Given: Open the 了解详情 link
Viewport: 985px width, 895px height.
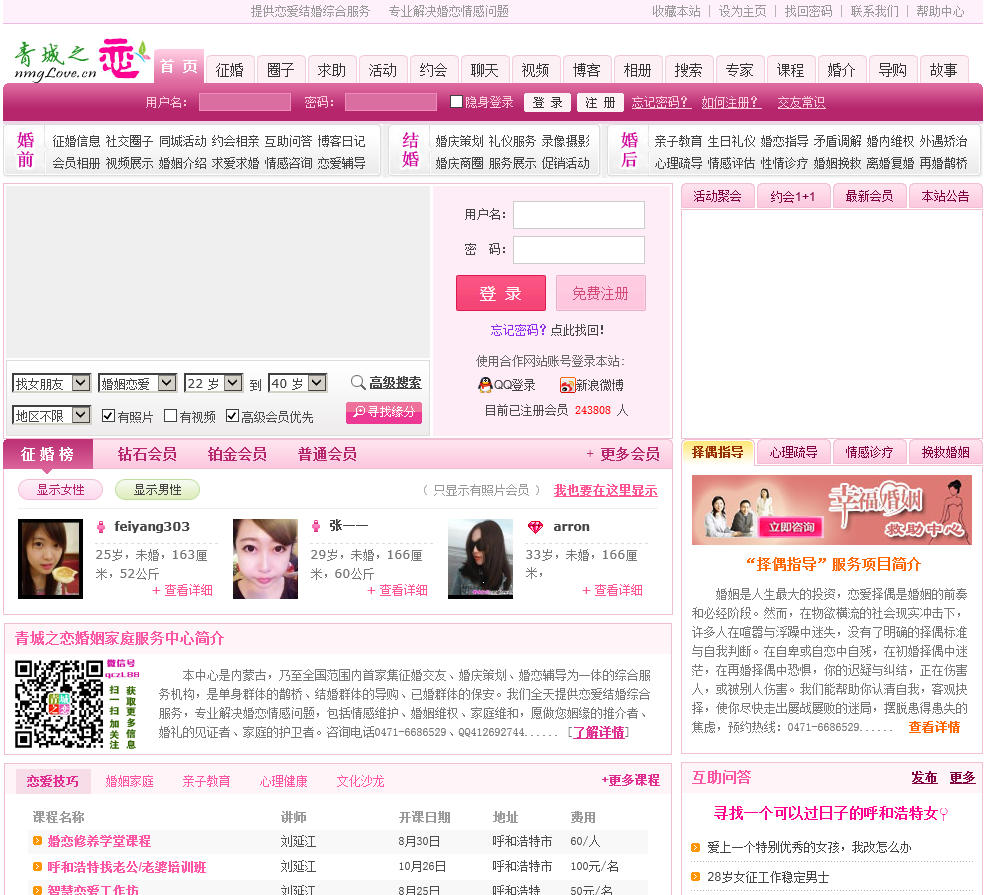Looking at the screenshot, I should click(x=599, y=732).
